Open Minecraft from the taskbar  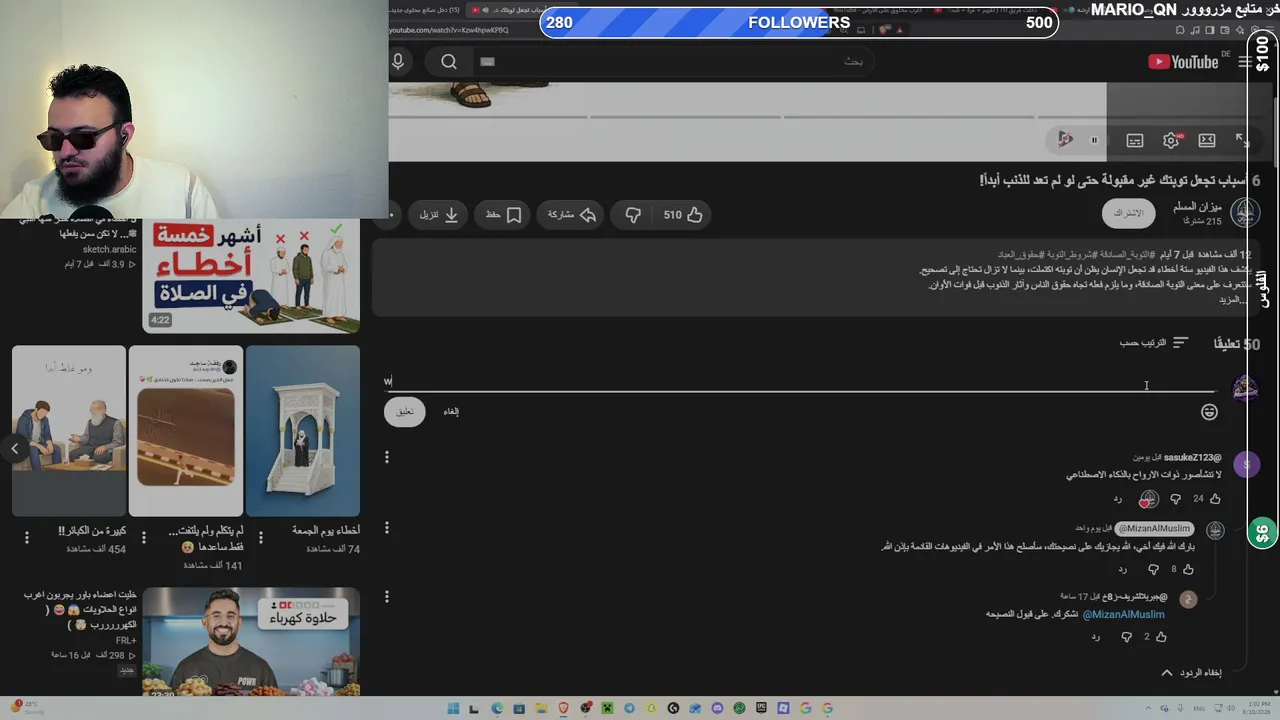(x=607, y=709)
